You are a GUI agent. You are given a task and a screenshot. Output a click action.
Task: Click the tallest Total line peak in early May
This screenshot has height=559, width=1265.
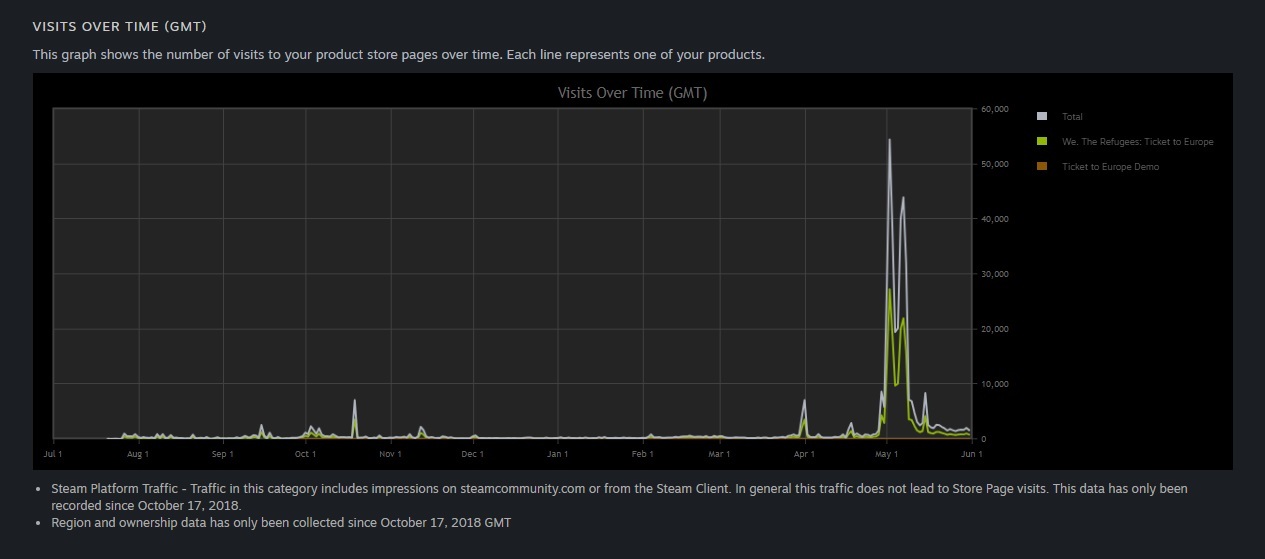click(x=889, y=140)
